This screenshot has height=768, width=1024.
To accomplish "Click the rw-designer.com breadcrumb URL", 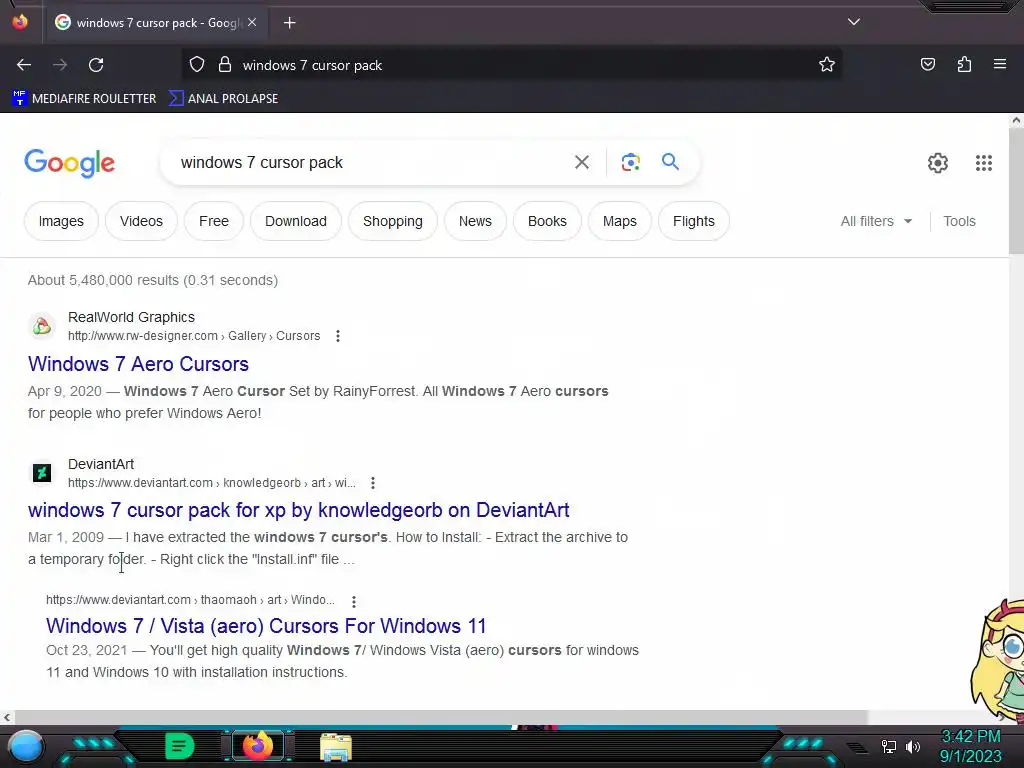I will [194, 336].
